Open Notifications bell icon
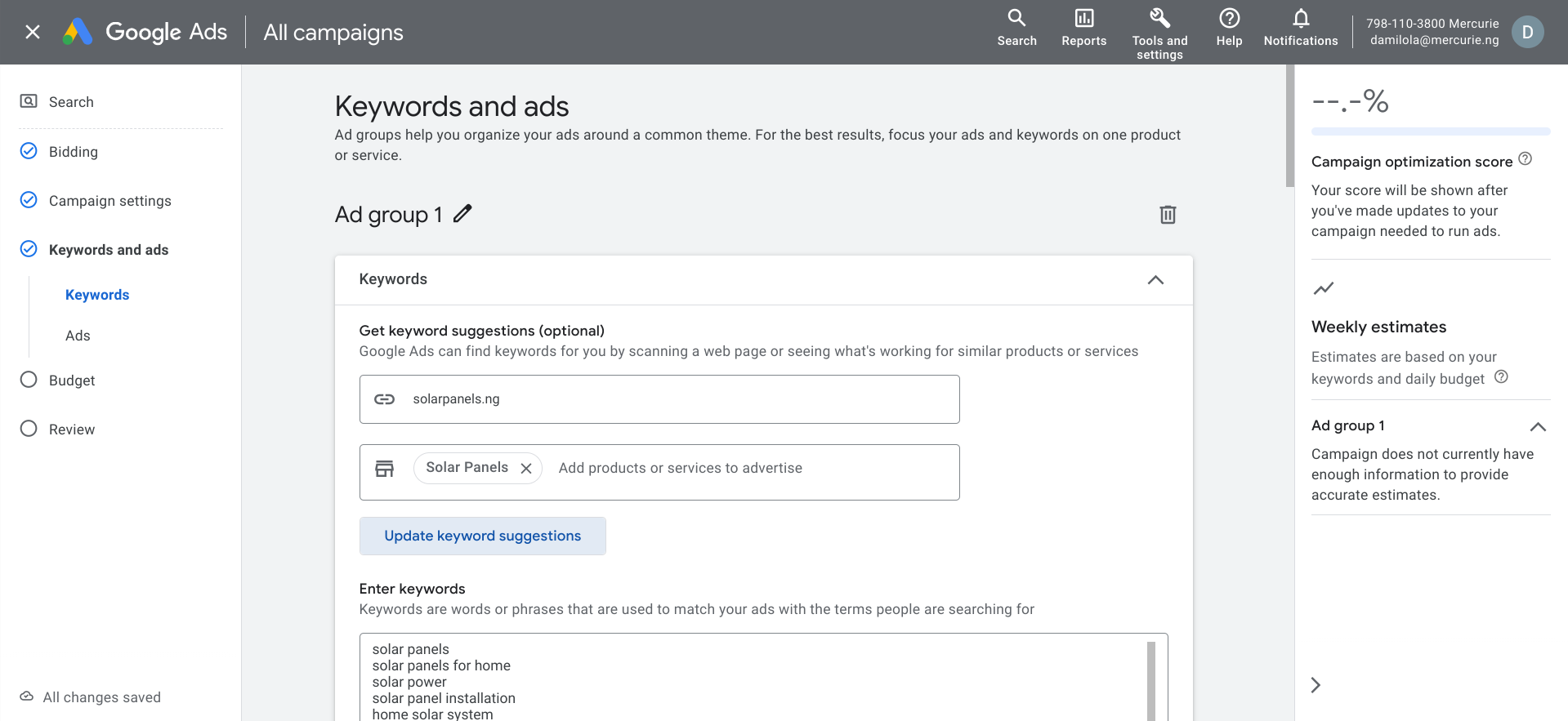1568x721 pixels. click(x=1301, y=19)
